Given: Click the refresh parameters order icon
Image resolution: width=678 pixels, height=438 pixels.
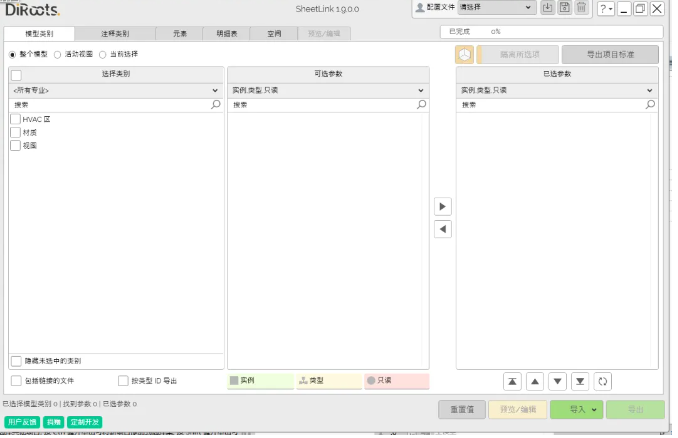Looking at the screenshot, I should pyautogui.click(x=603, y=381).
